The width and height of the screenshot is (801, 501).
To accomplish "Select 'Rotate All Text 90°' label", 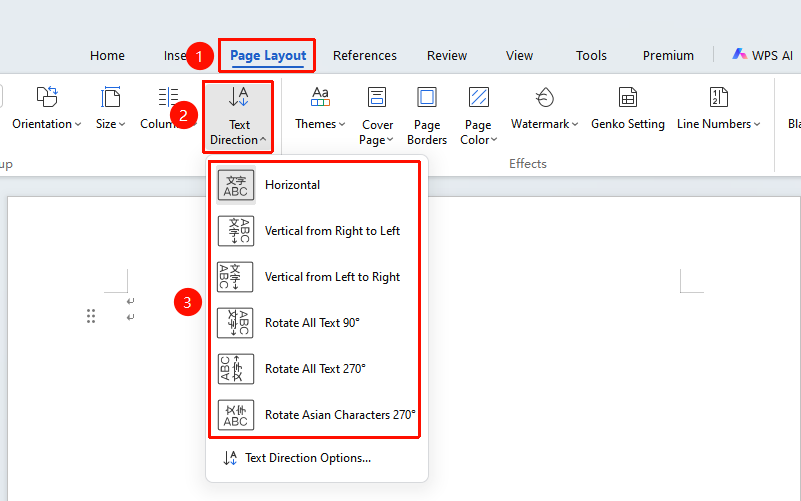I will (x=312, y=323).
